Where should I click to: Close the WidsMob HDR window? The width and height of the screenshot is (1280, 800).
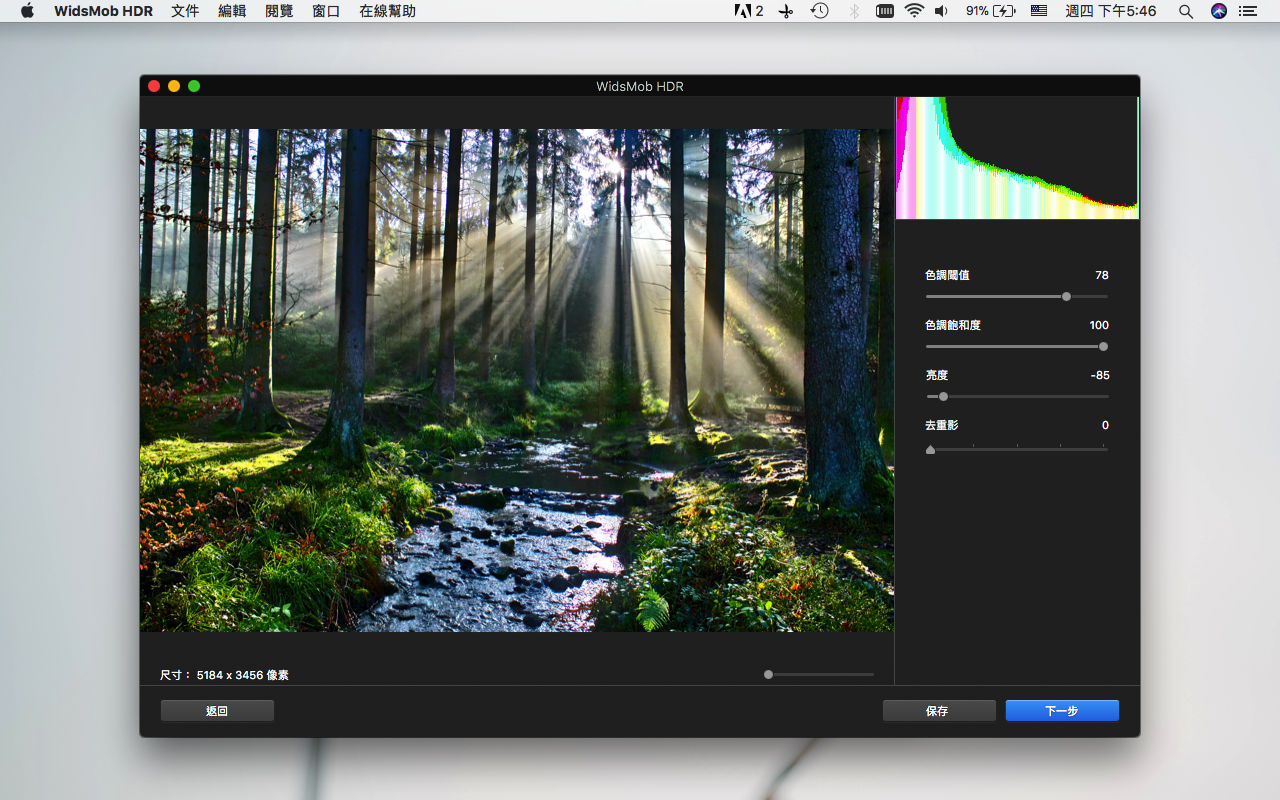[154, 86]
